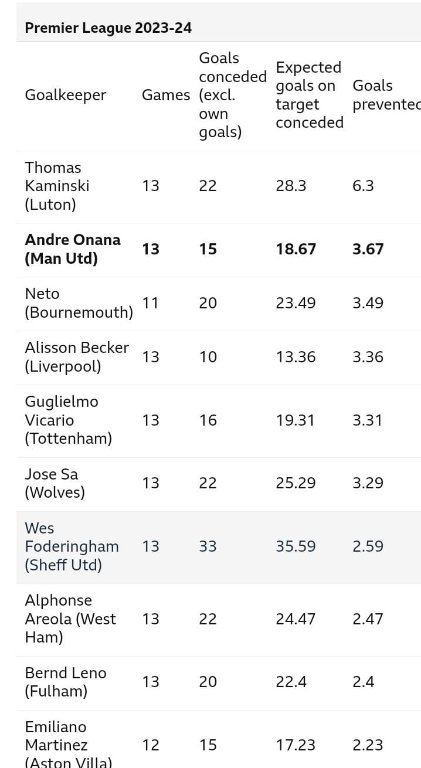Select Neto (Bournemouth) in the table

pyautogui.click(x=79, y=303)
